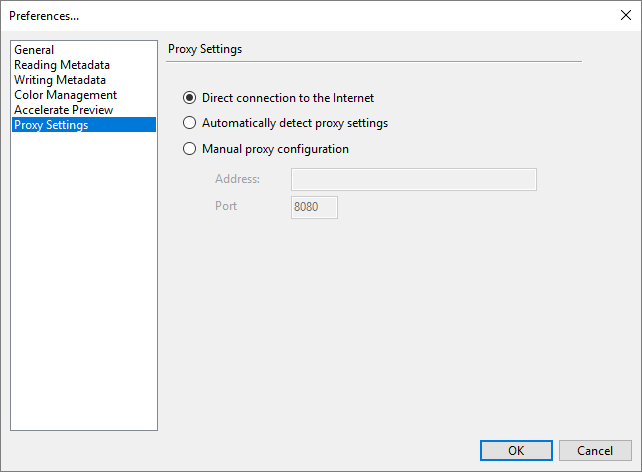Viewport: 642px width, 472px height.
Task: Choose the Manual proxy configuration radio button
Action: pyautogui.click(x=190, y=150)
